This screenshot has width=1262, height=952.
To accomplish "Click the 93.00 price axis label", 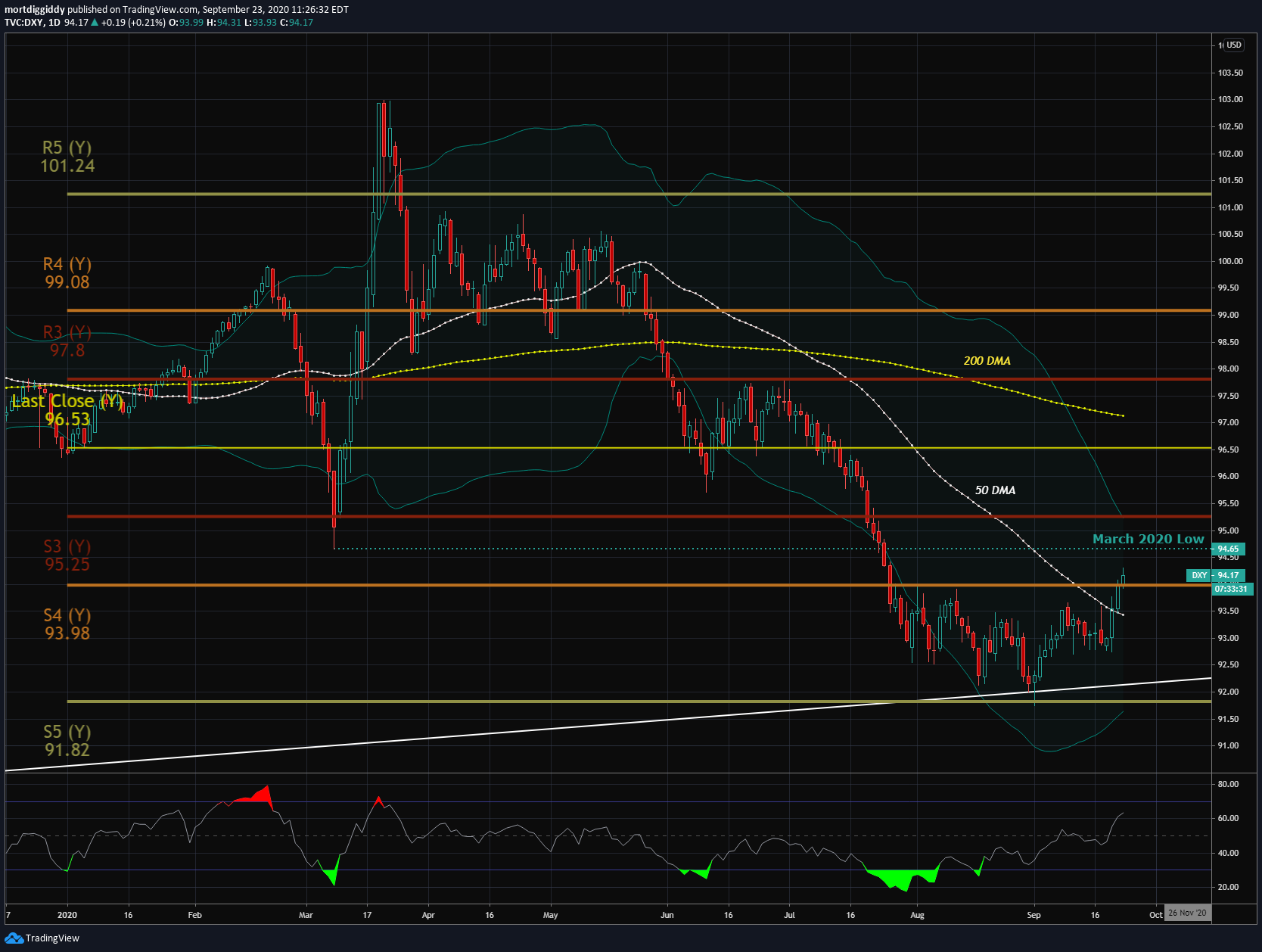I will click(1228, 638).
